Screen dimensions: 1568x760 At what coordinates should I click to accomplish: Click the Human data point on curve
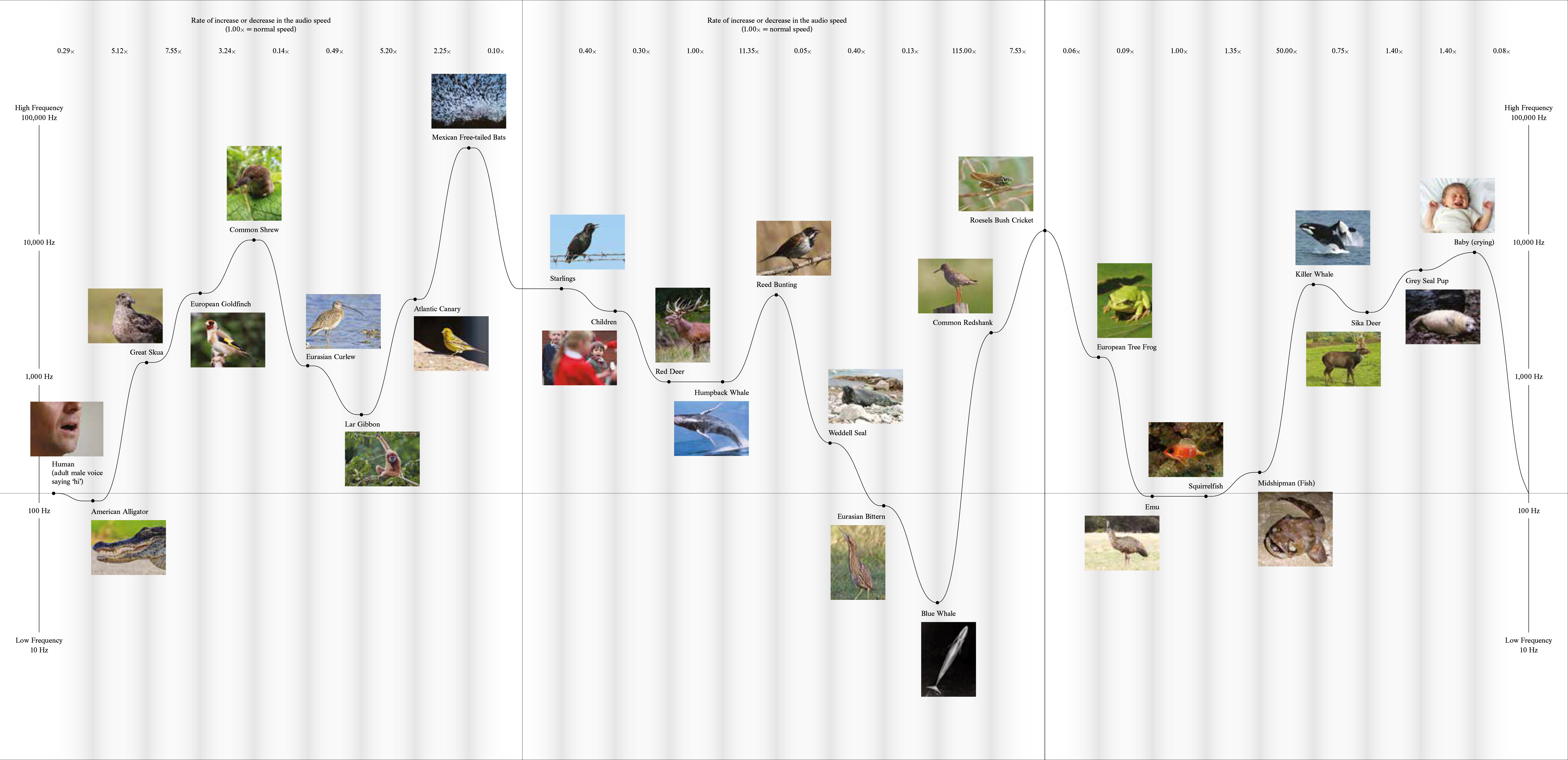click(x=54, y=493)
